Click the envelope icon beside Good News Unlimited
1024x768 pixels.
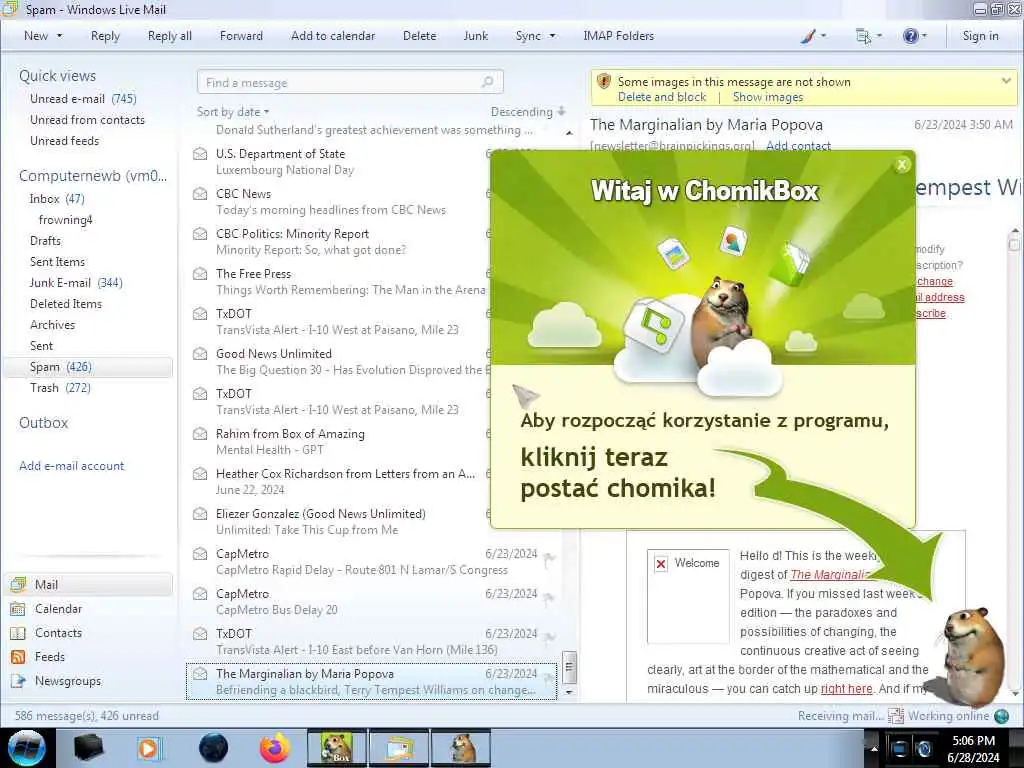pos(200,354)
